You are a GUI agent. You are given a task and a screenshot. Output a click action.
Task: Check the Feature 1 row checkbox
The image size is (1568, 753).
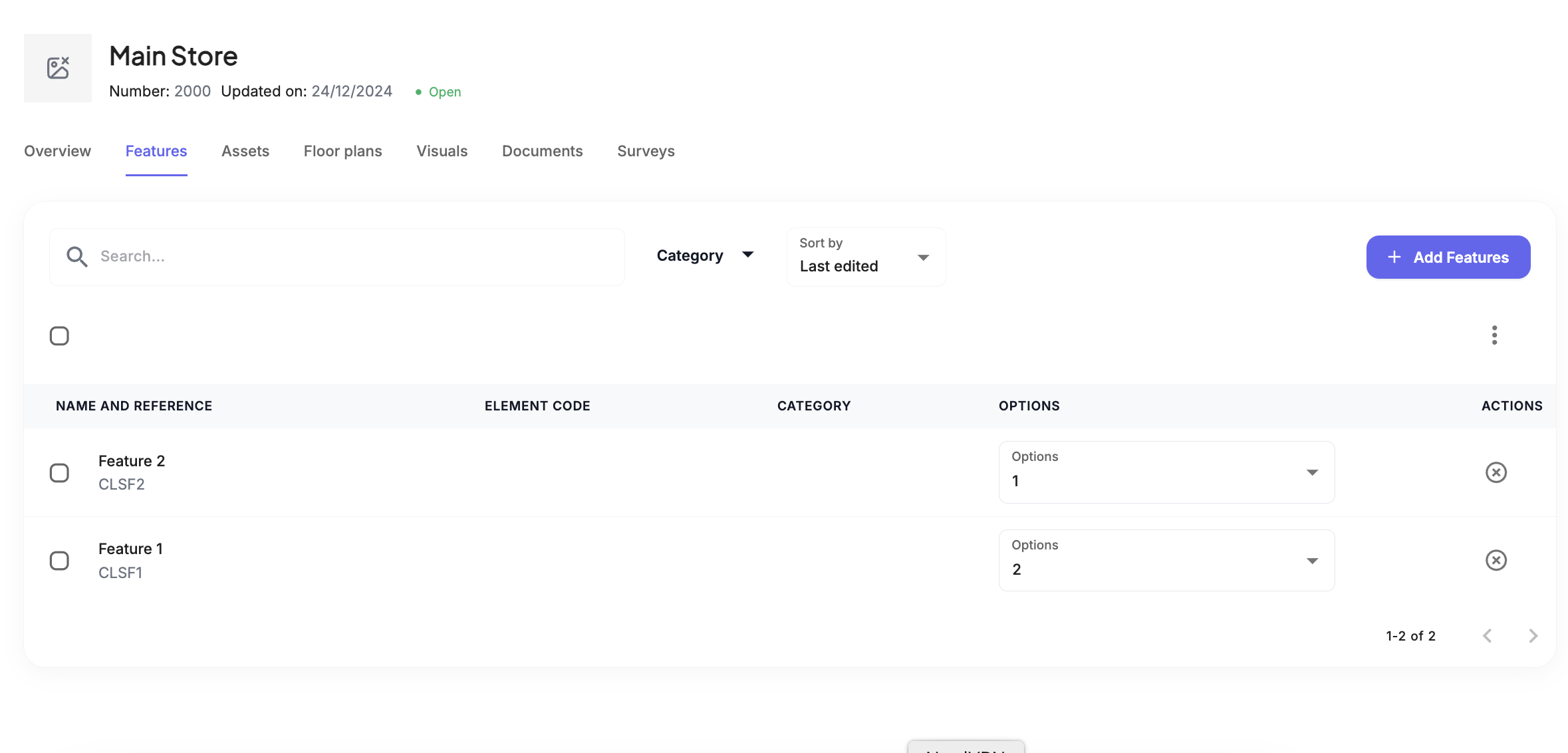click(59, 561)
